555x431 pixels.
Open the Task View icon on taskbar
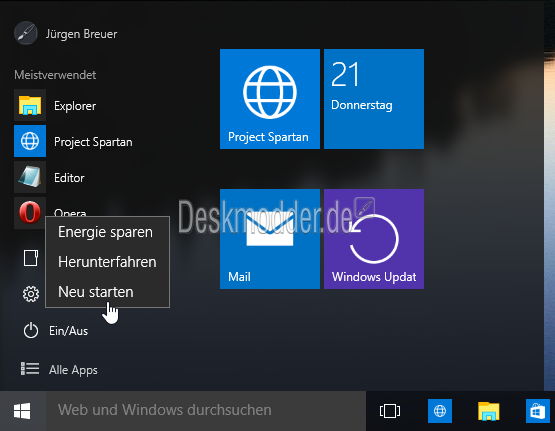click(x=390, y=411)
